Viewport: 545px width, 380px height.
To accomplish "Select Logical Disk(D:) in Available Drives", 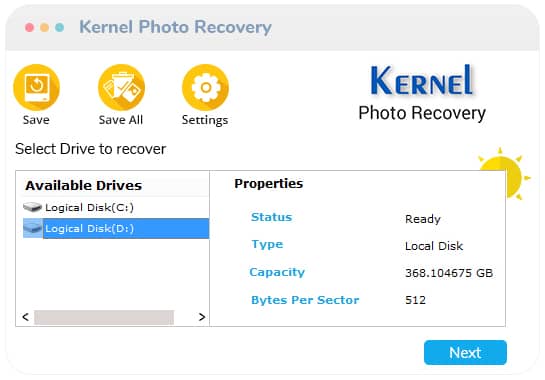I will click(x=116, y=228).
